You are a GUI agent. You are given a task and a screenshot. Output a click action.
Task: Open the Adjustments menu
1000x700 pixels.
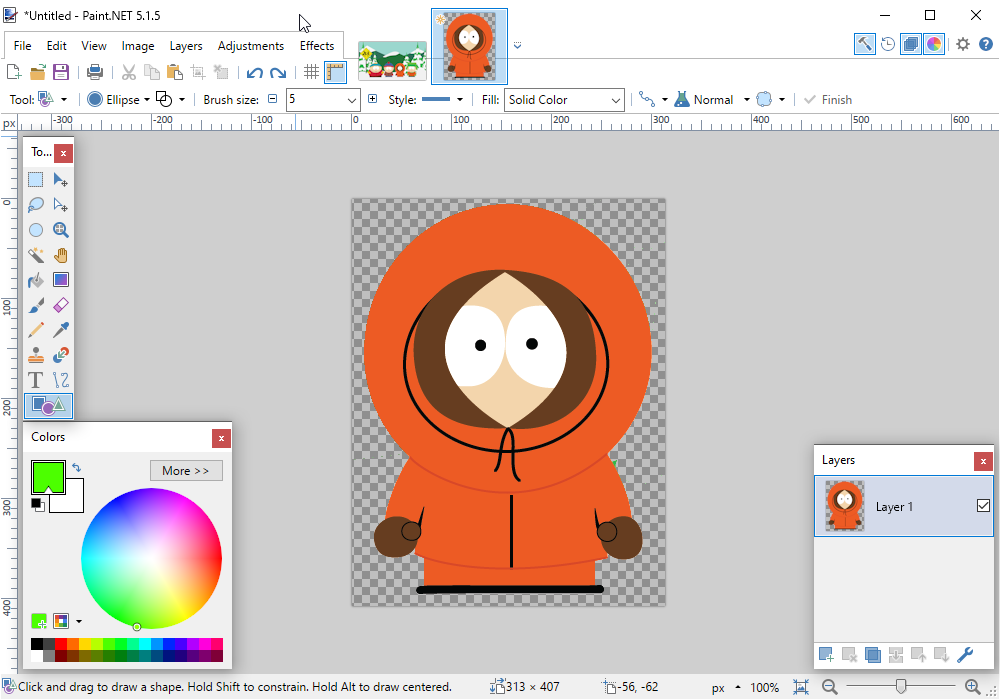[251, 46]
